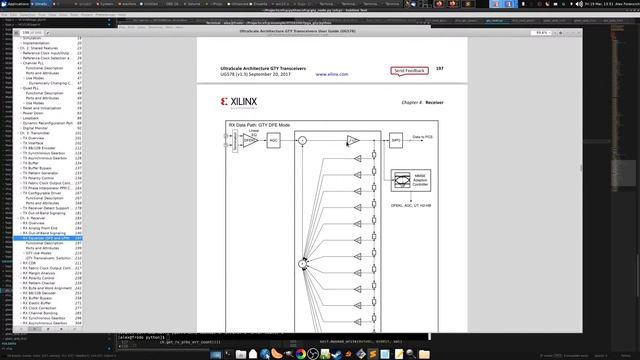The image size is (640, 360).
Task: Go to RX Overview in outline
Action: 33,223
